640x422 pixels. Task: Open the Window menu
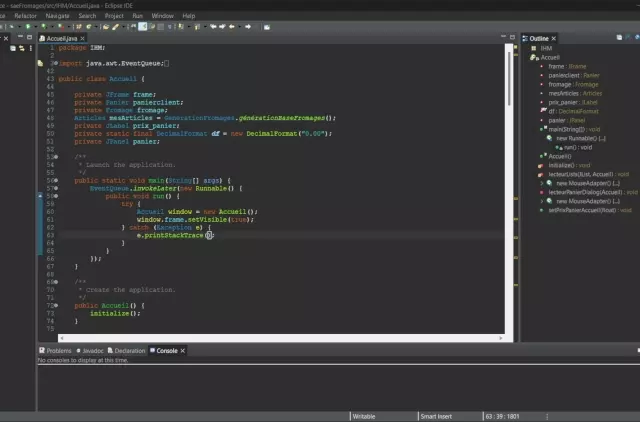point(162,16)
